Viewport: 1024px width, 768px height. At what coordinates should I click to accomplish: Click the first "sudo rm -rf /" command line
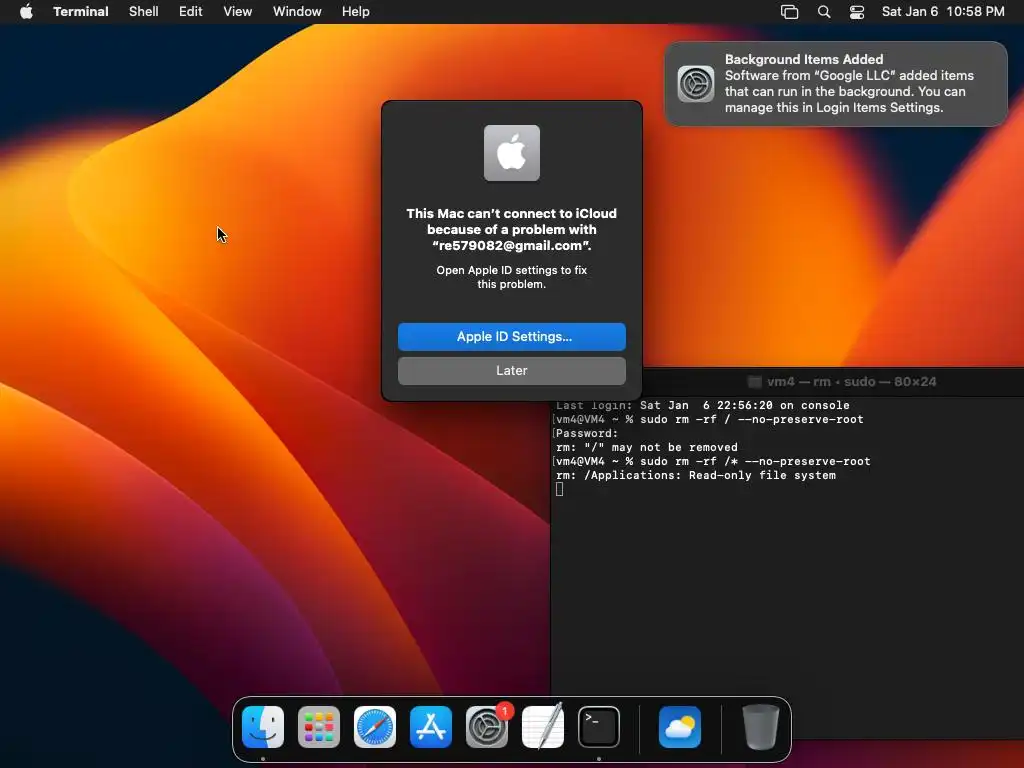click(x=709, y=419)
